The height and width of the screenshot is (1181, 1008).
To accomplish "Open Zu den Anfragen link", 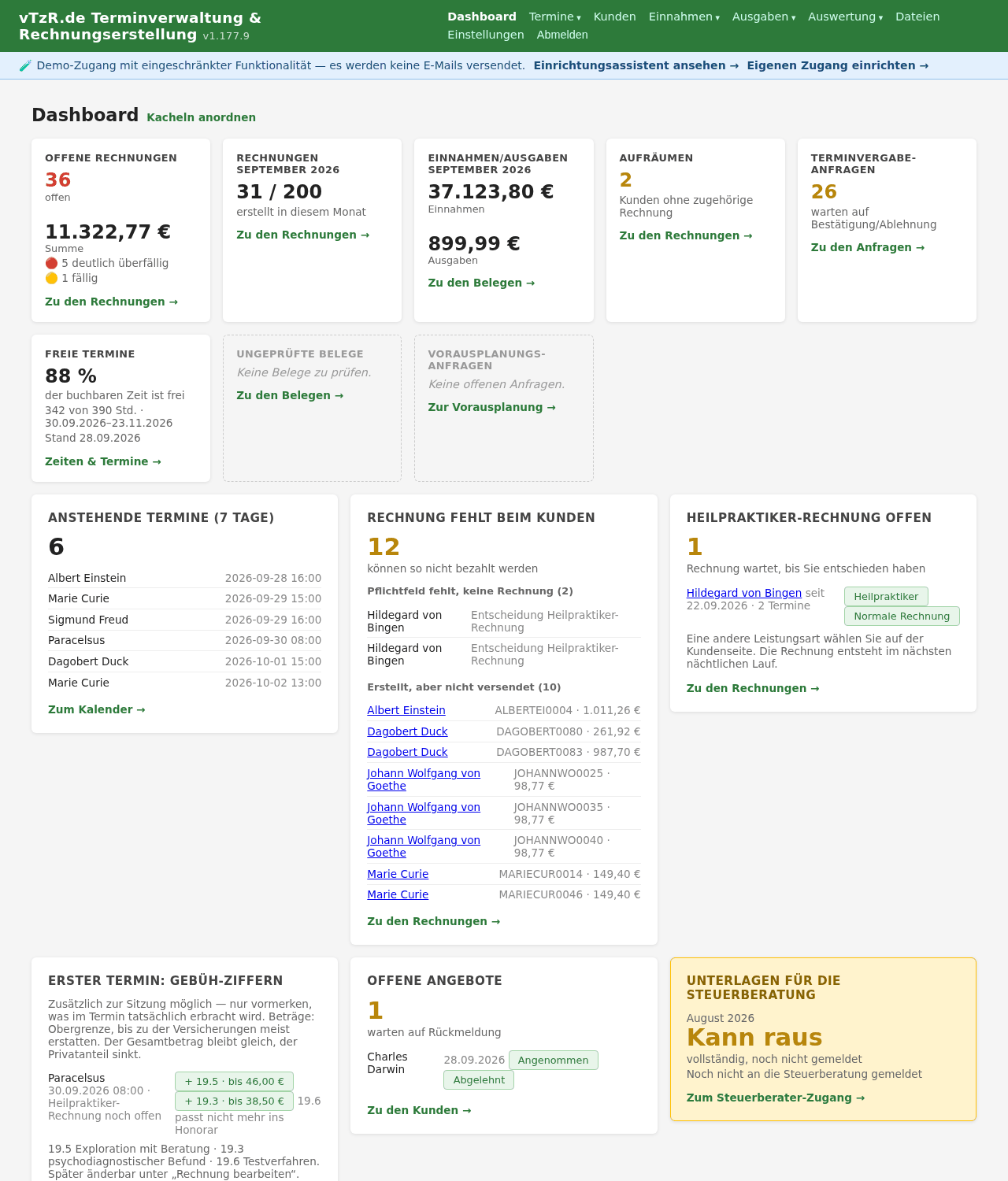I will 868,247.
